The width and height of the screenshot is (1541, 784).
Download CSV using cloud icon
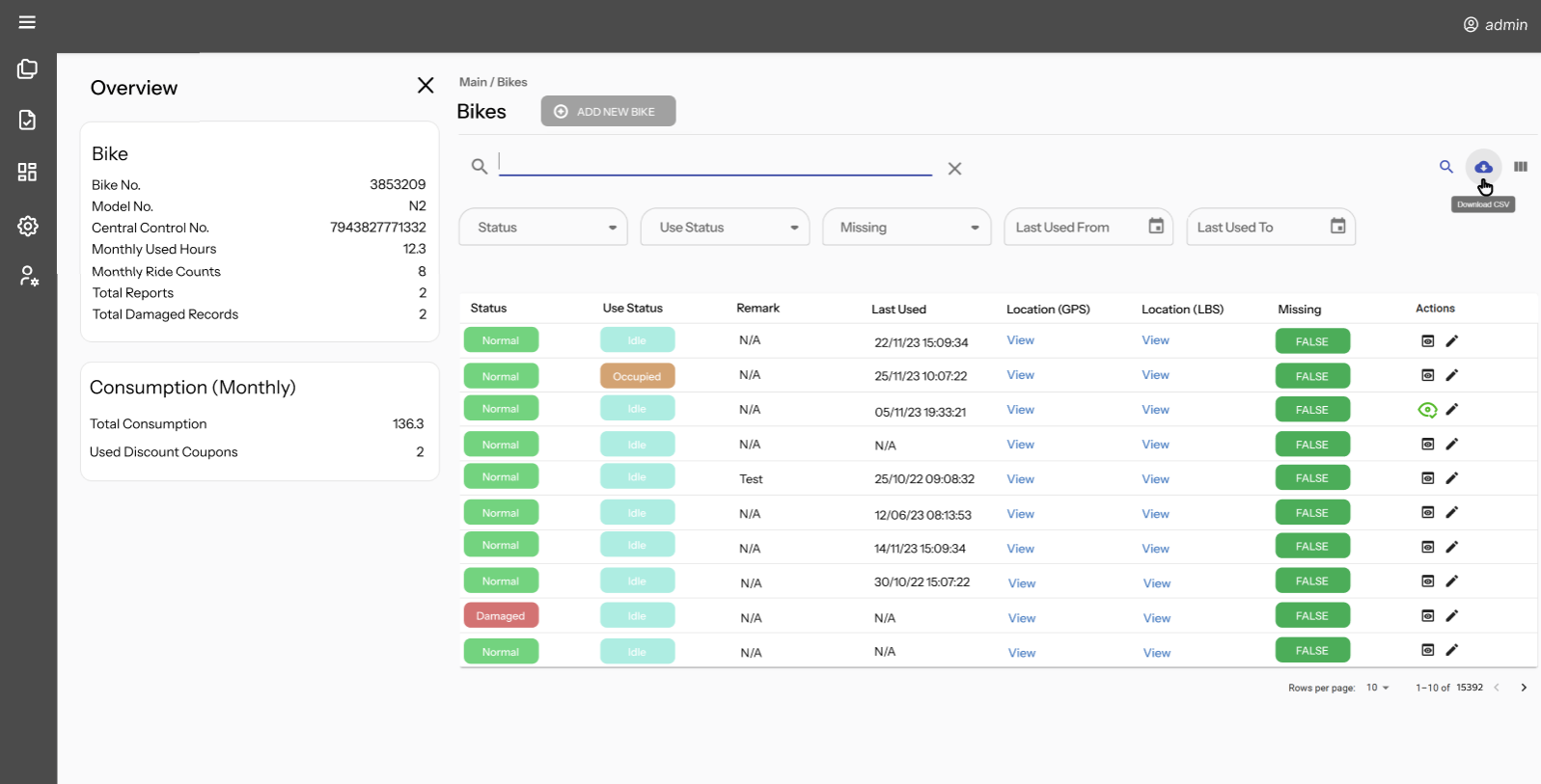(1483, 167)
